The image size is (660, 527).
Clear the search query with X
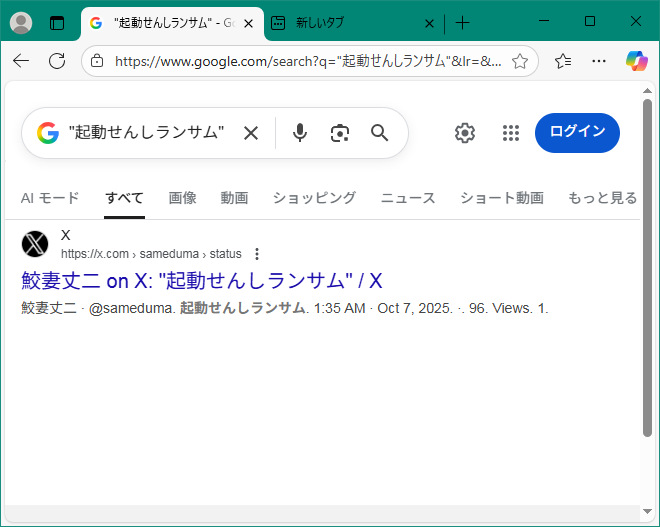pyautogui.click(x=251, y=133)
